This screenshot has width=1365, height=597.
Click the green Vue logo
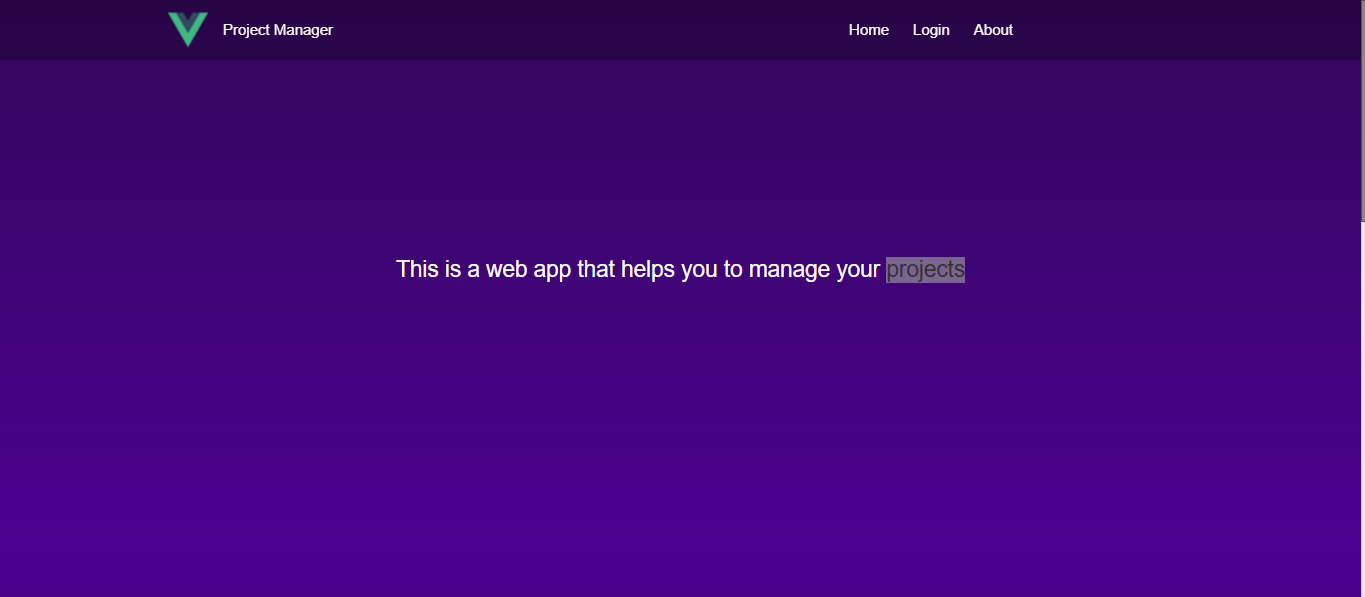tap(188, 29)
